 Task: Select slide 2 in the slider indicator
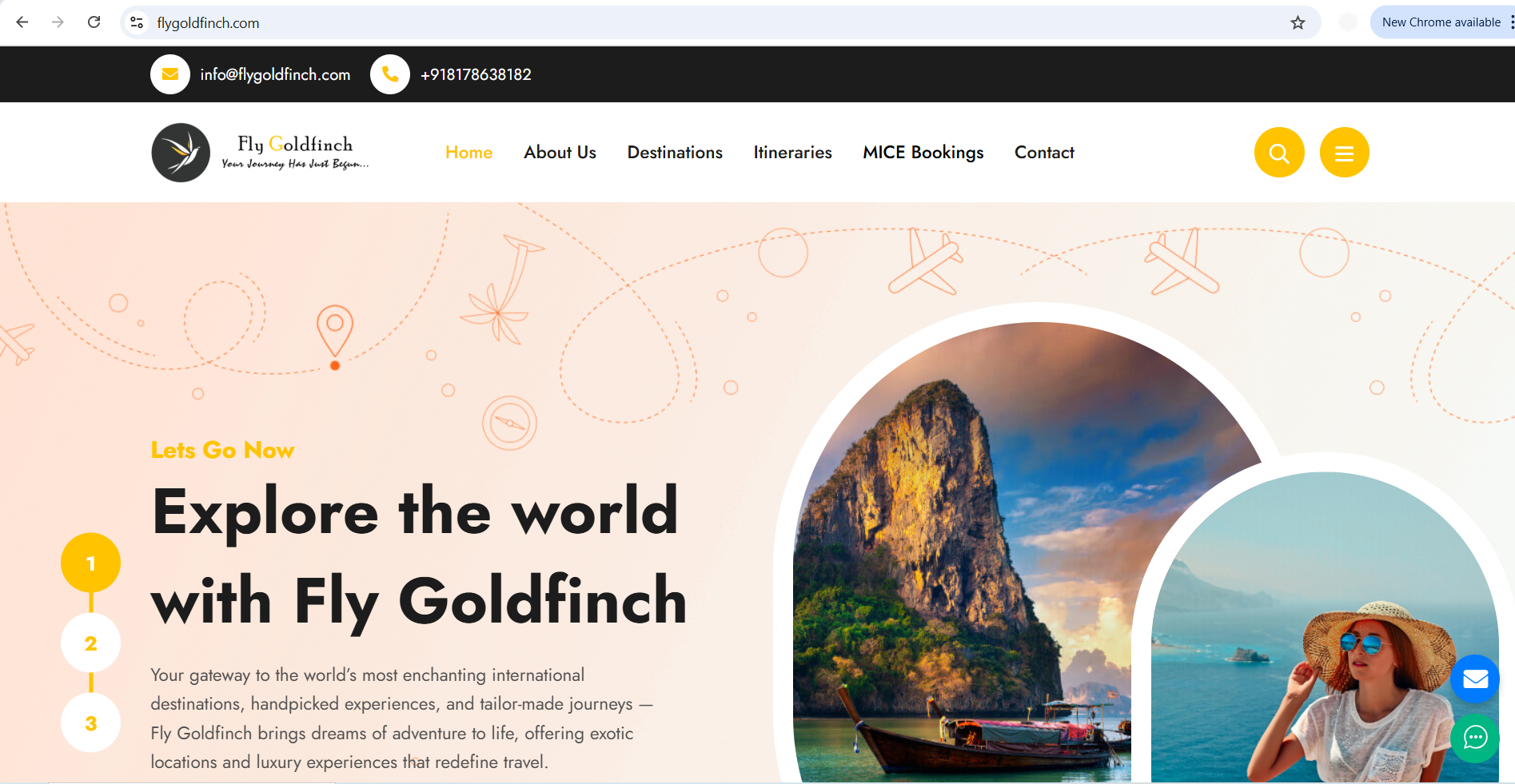pos(91,643)
